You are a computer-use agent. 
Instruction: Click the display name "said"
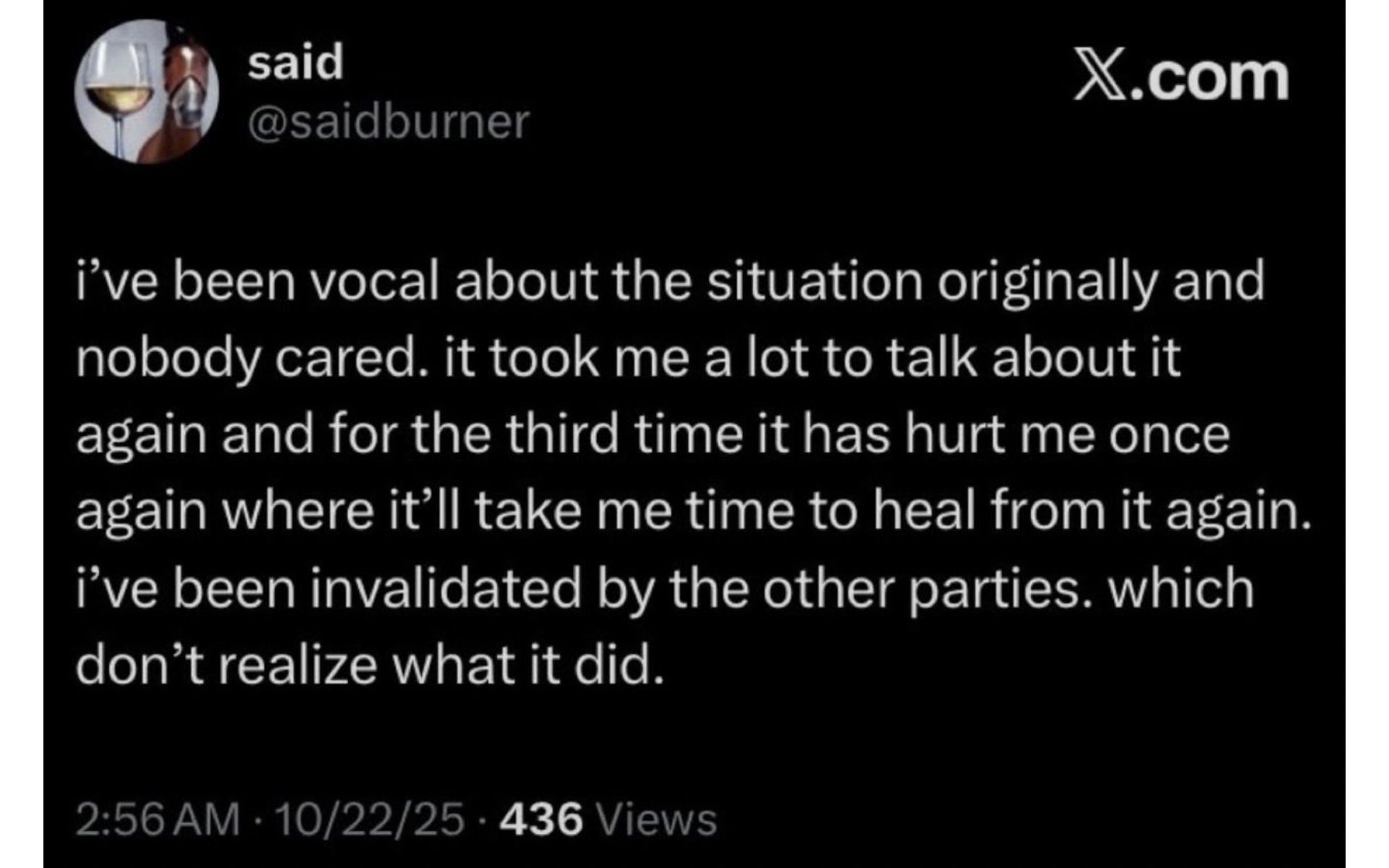[x=295, y=63]
